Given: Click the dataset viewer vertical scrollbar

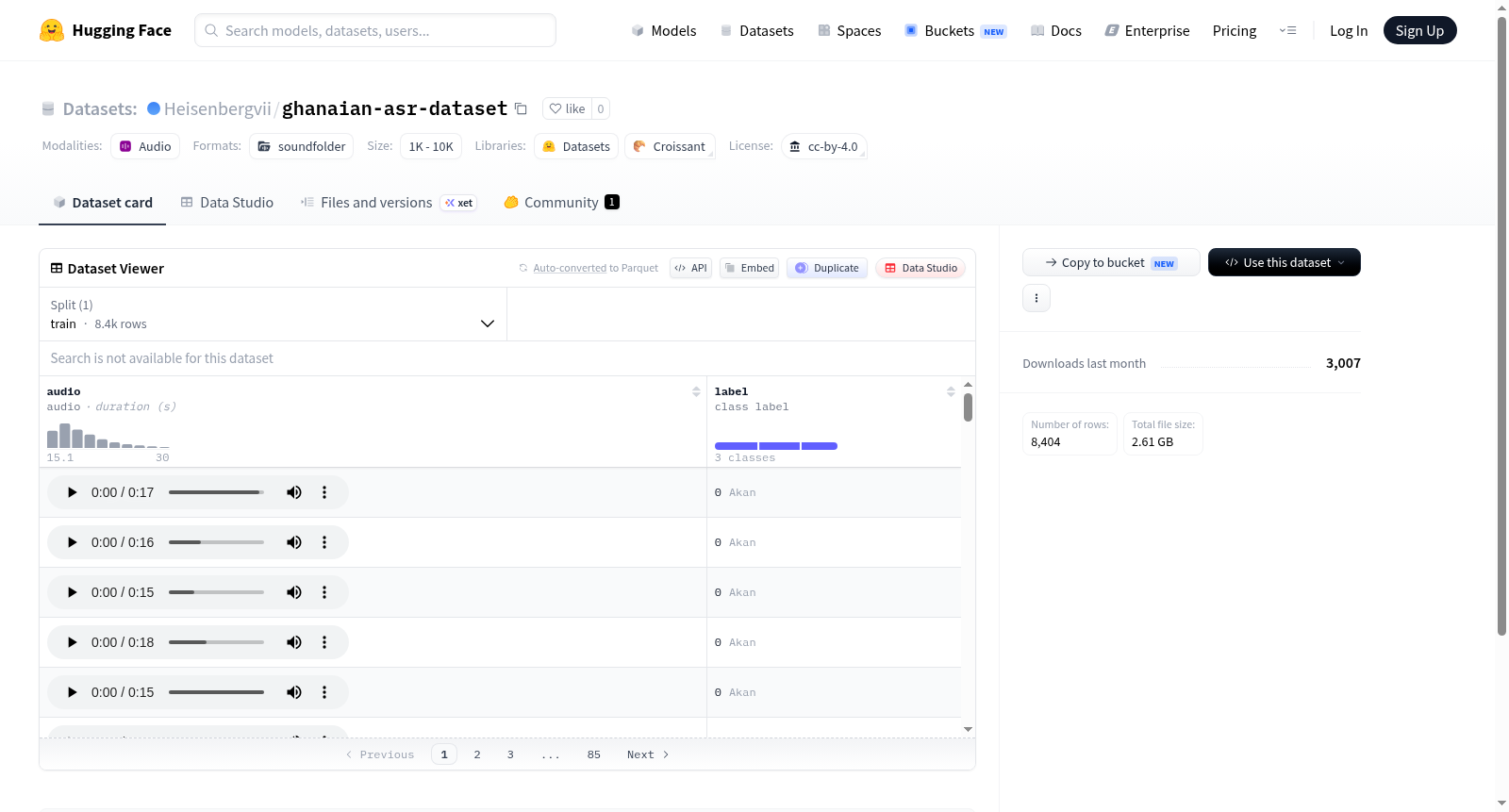Looking at the screenshot, I should (x=968, y=407).
